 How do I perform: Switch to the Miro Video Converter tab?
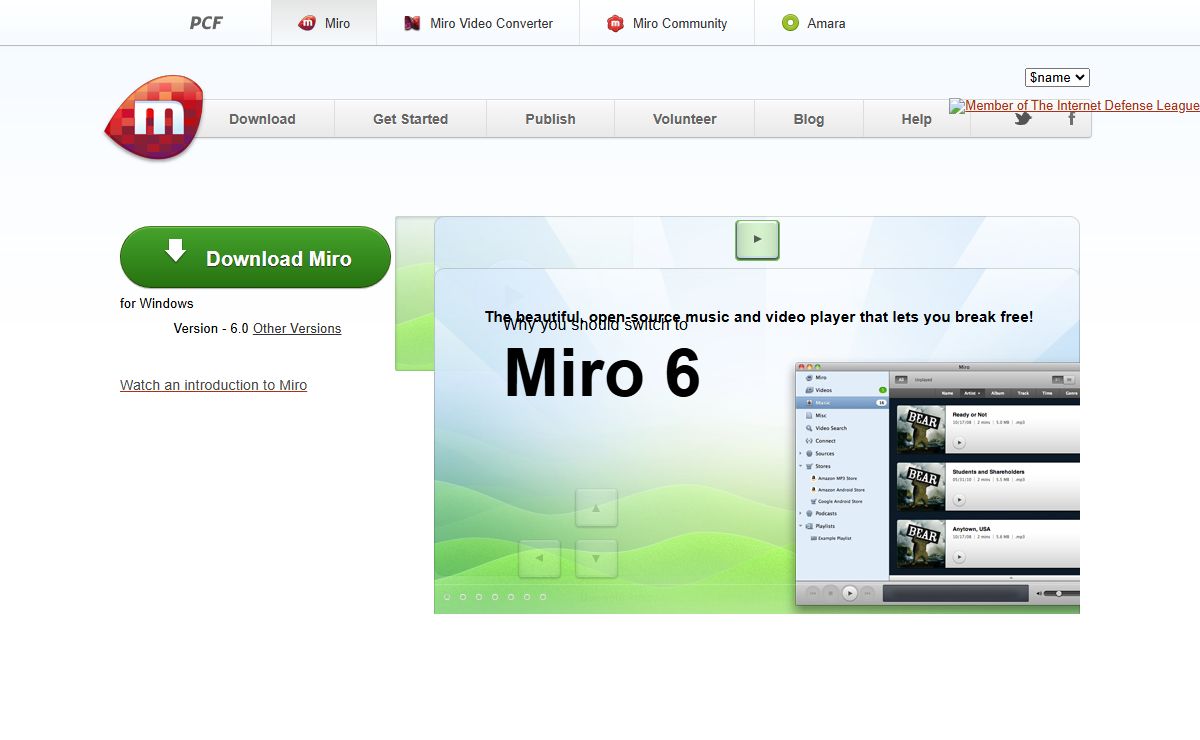pyautogui.click(x=478, y=23)
